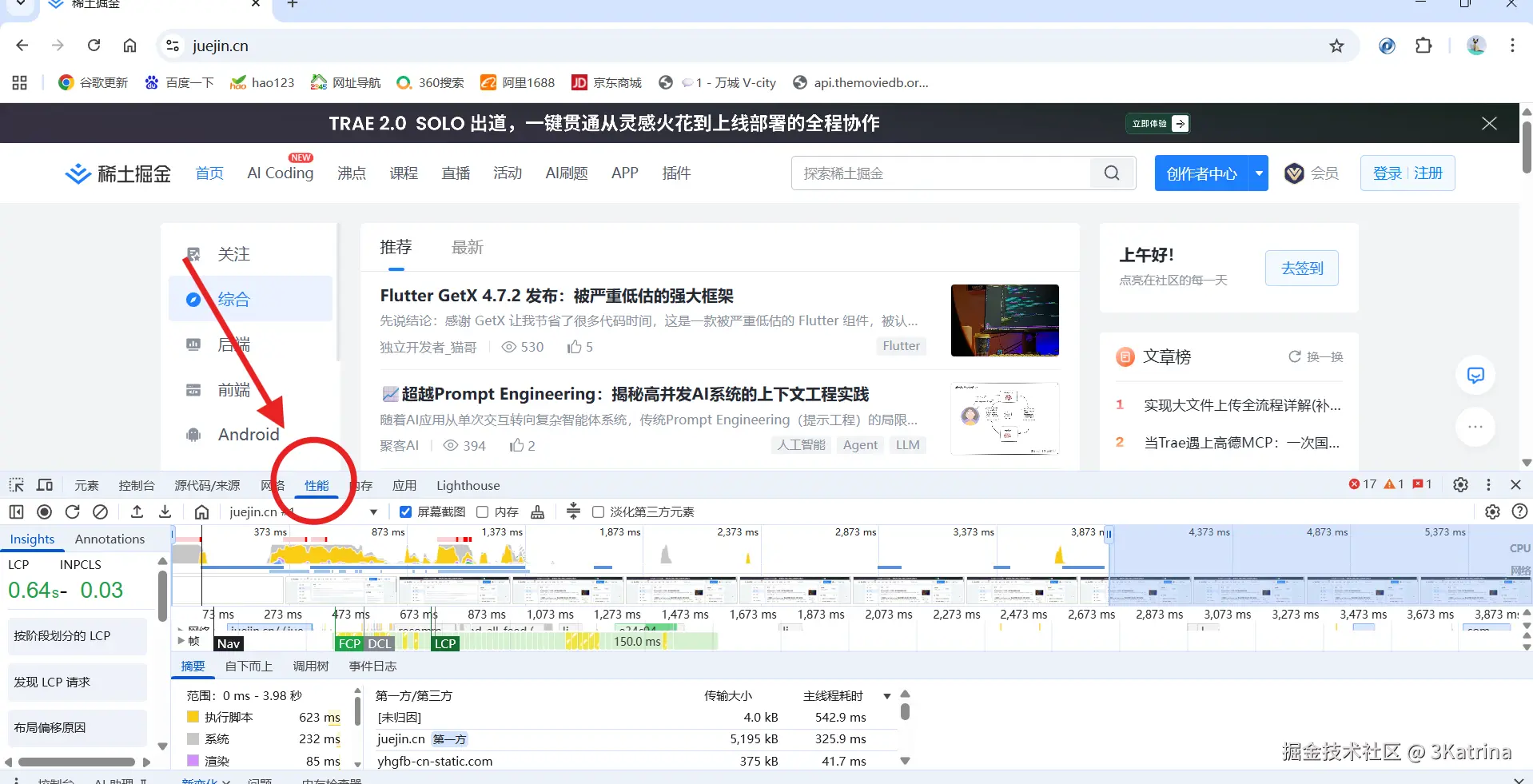Click the 创作者中心 button
The image size is (1533, 784).
tap(1202, 173)
